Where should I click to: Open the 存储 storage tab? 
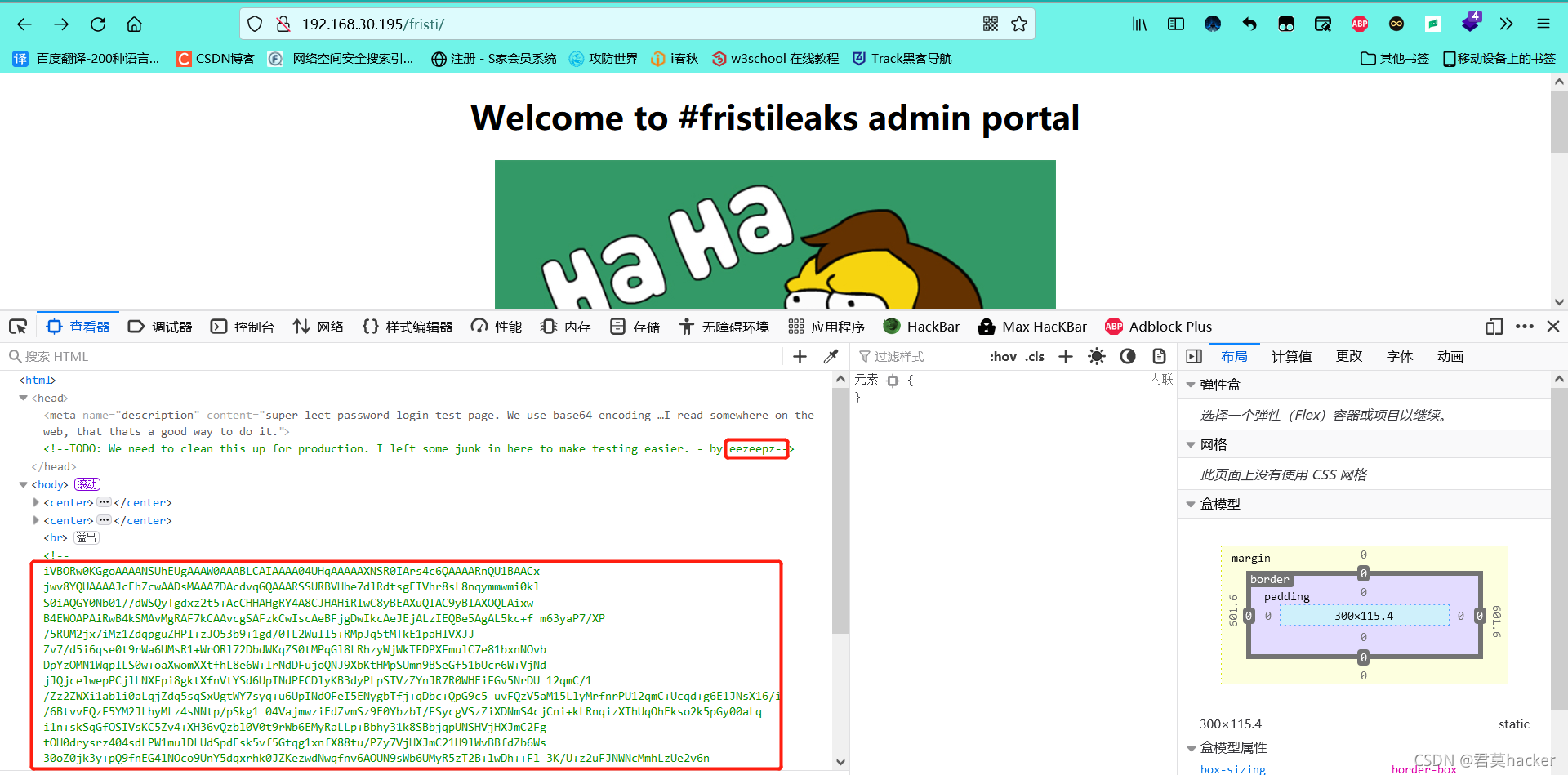[x=635, y=327]
